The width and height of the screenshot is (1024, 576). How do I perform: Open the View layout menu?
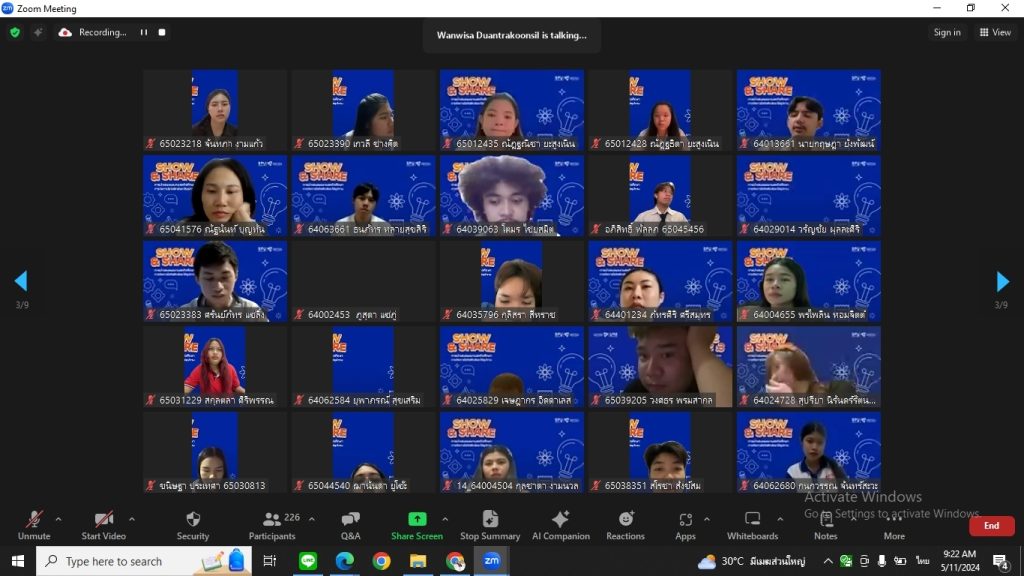click(x=995, y=32)
